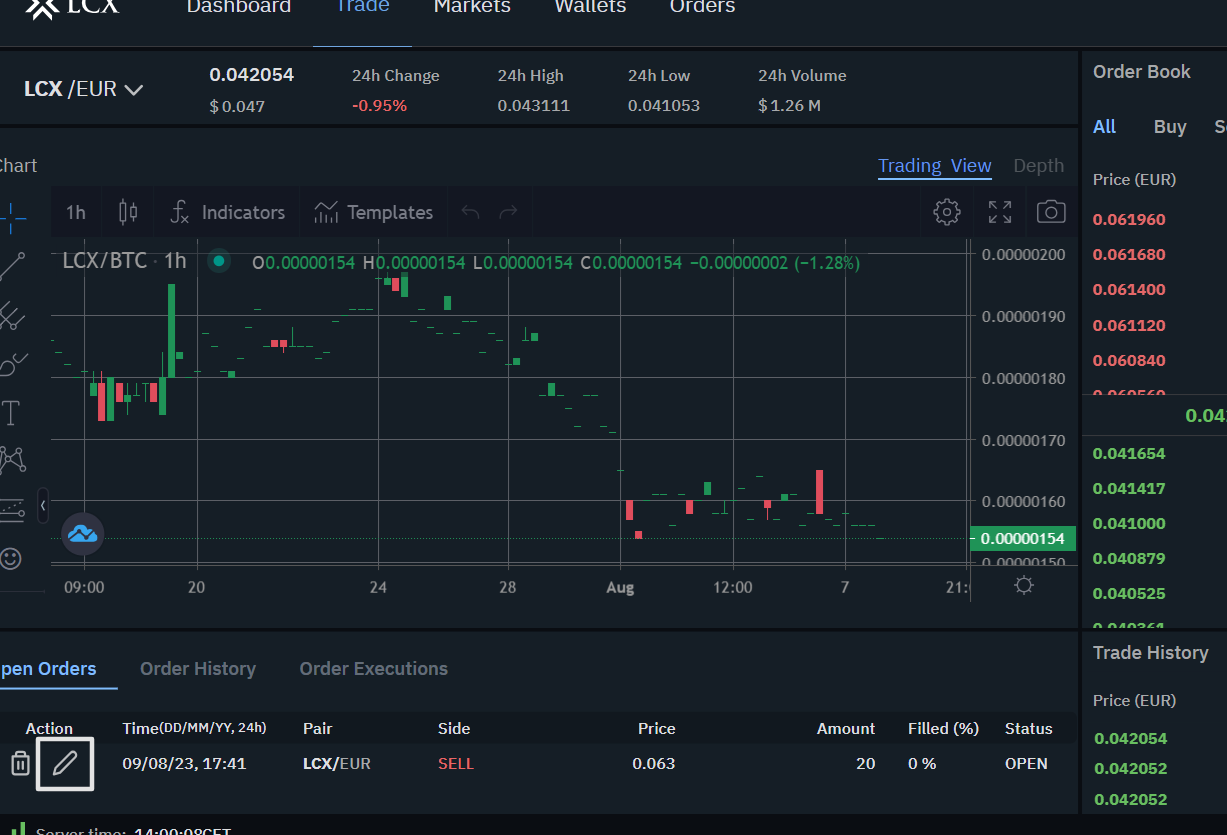Open chart Templates menu

[373, 212]
